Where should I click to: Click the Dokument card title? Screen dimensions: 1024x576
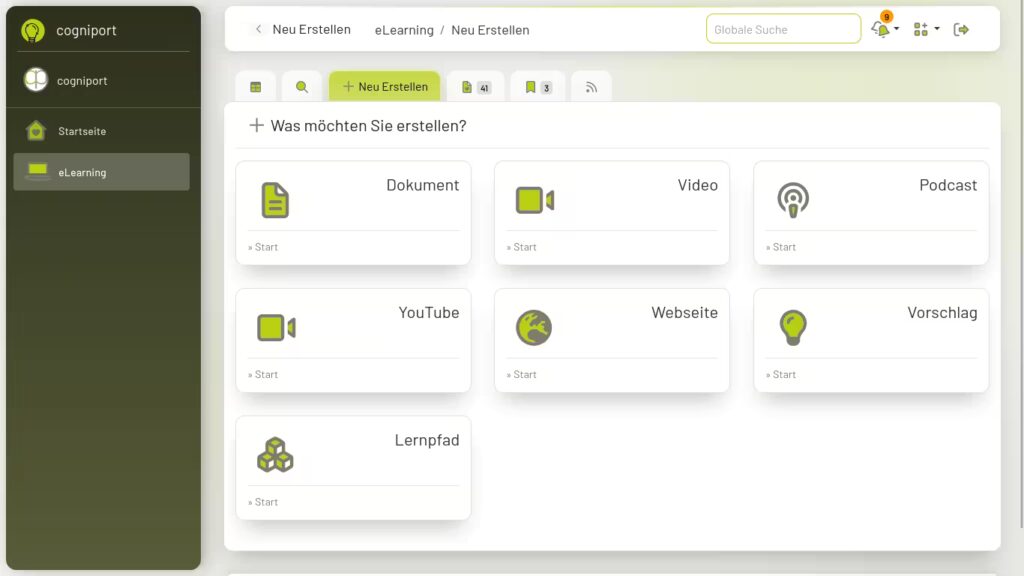(423, 185)
